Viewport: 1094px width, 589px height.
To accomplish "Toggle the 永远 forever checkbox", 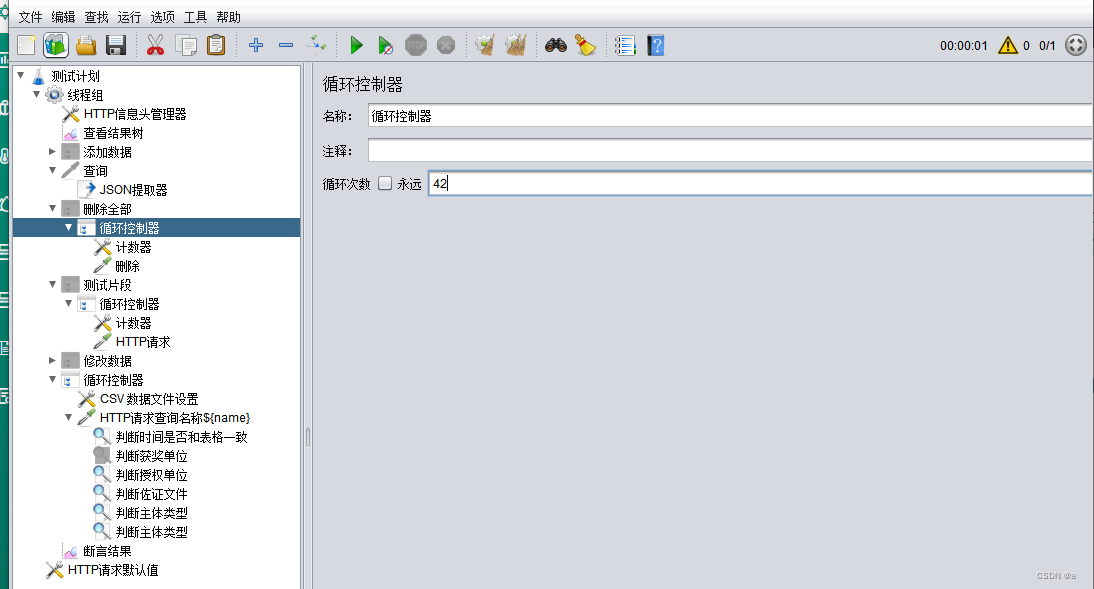I will (385, 184).
